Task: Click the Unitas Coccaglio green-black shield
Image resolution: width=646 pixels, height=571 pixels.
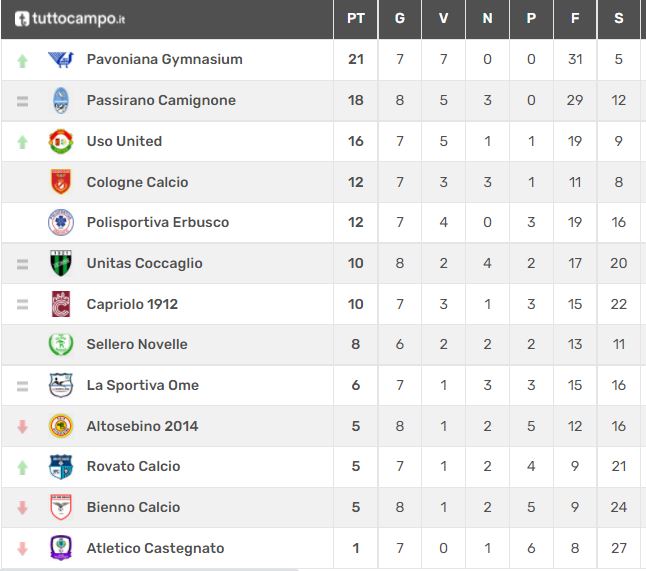Action: click(x=61, y=263)
